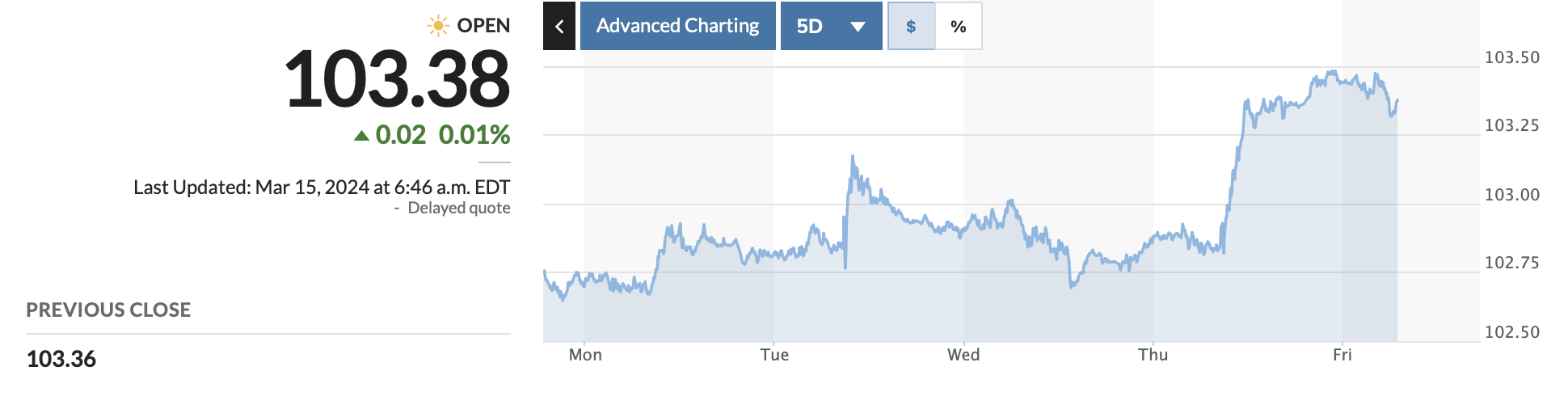Screen dimensions: 1568x396
Task: Click the previous close value 103.36
Action: click(x=61, y=359)
